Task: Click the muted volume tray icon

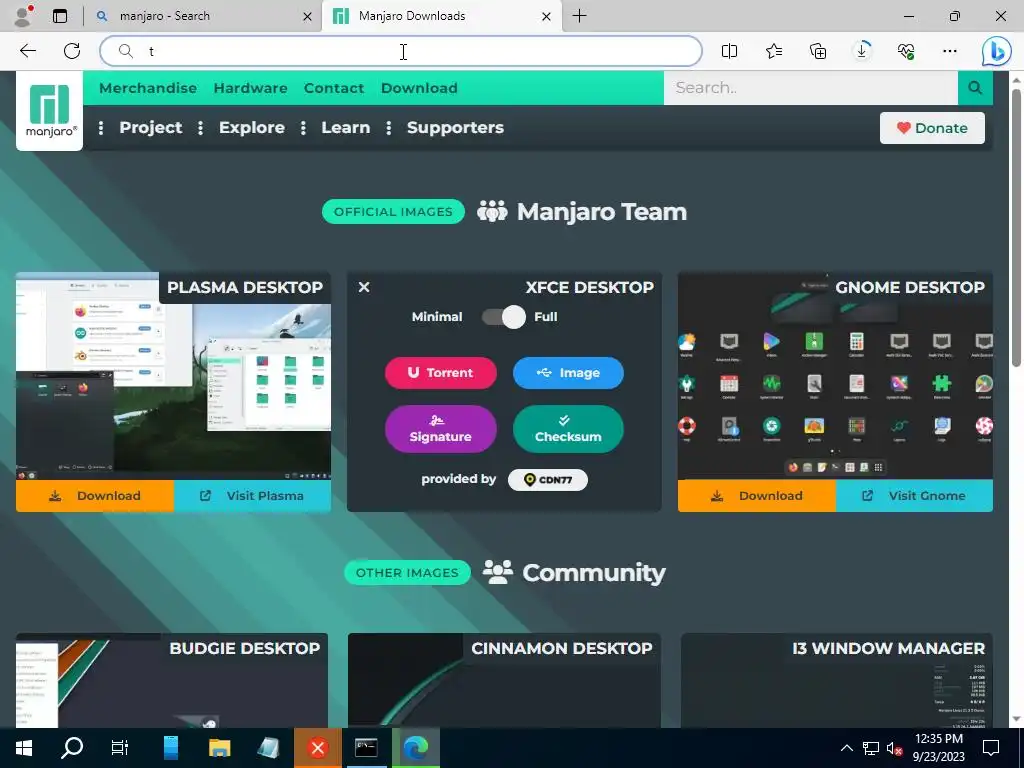Action: (894, 748)
